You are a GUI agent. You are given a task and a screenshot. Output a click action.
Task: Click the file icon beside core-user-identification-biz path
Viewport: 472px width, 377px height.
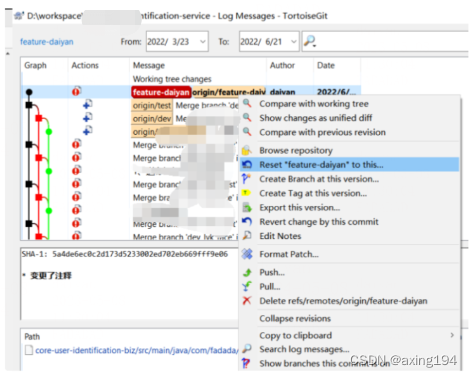point(29,350)
